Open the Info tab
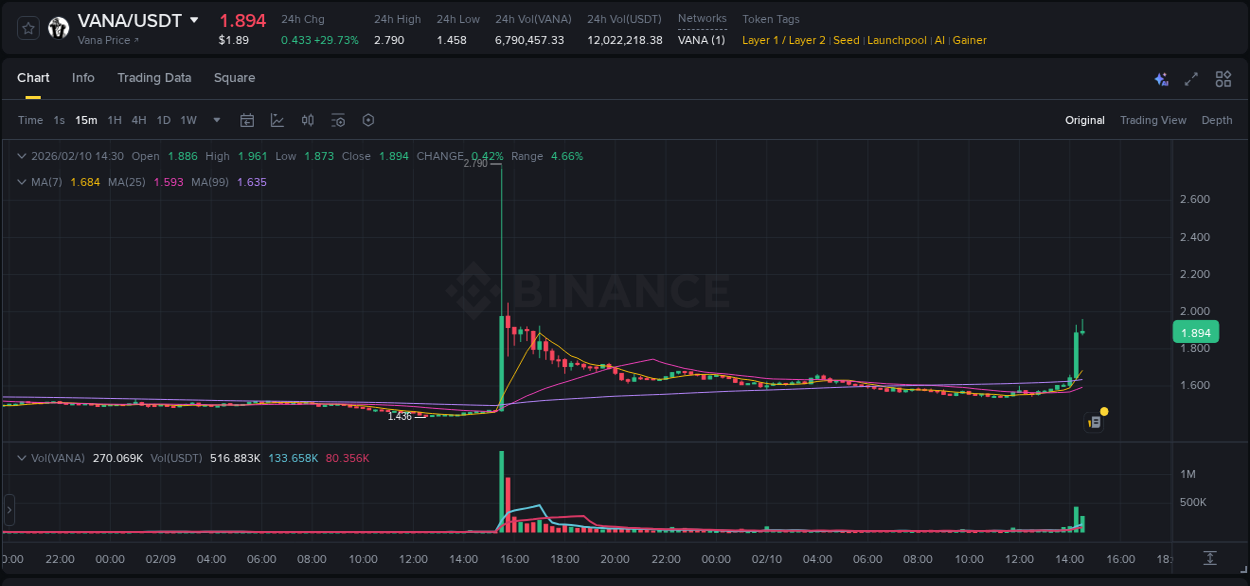Screen dimensions: 1250x586 tap(83, 78)
